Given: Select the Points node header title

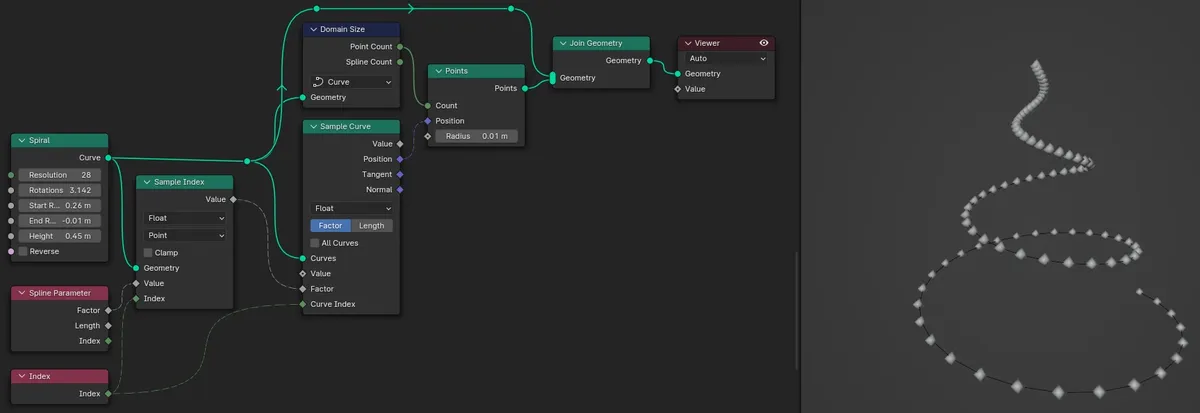Looking at the screenshot, I should [x=457, y=71].
